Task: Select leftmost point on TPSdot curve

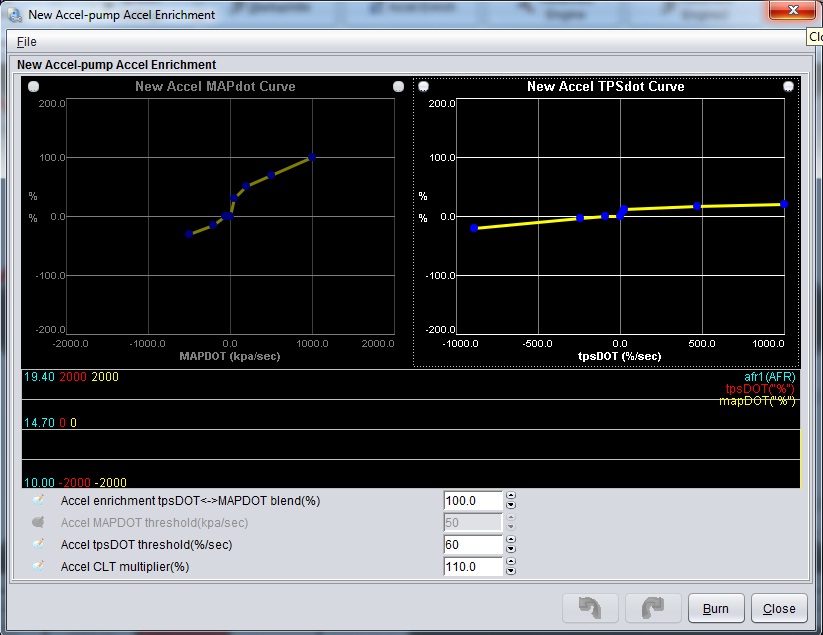Action: [x=474, y=228]
